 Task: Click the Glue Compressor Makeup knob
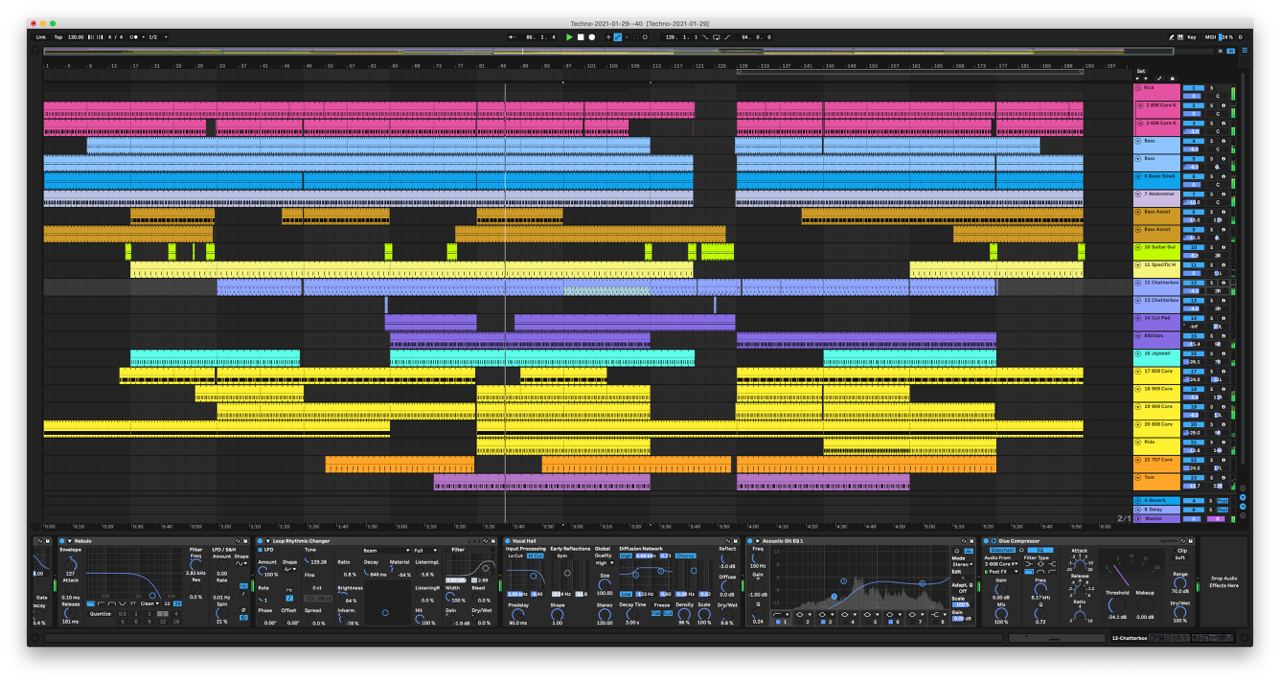[x=1143, y=605]
